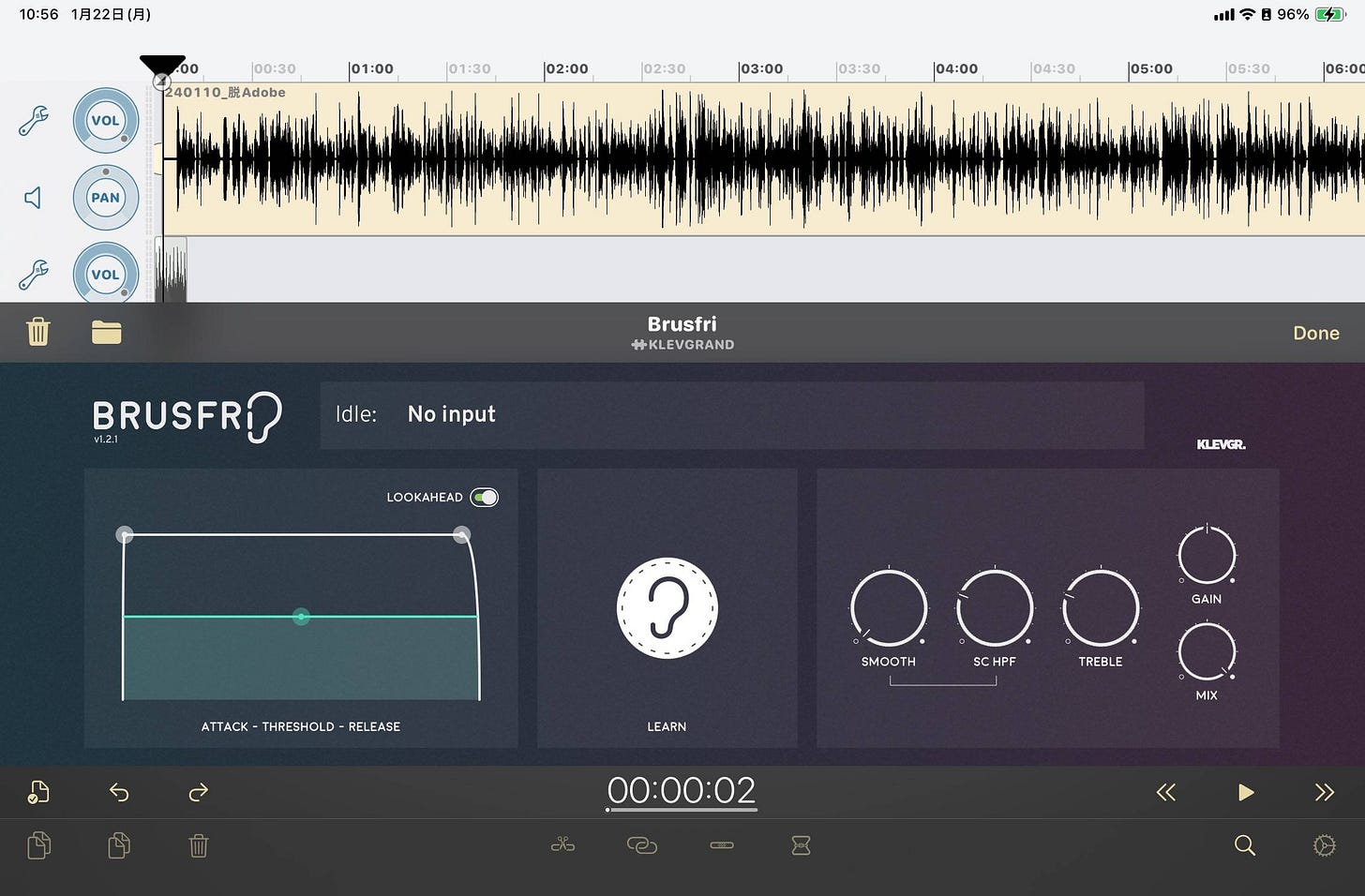The image size is (1365, 896).
Task: Click the GAIN knob
Action: (1207, 555)
